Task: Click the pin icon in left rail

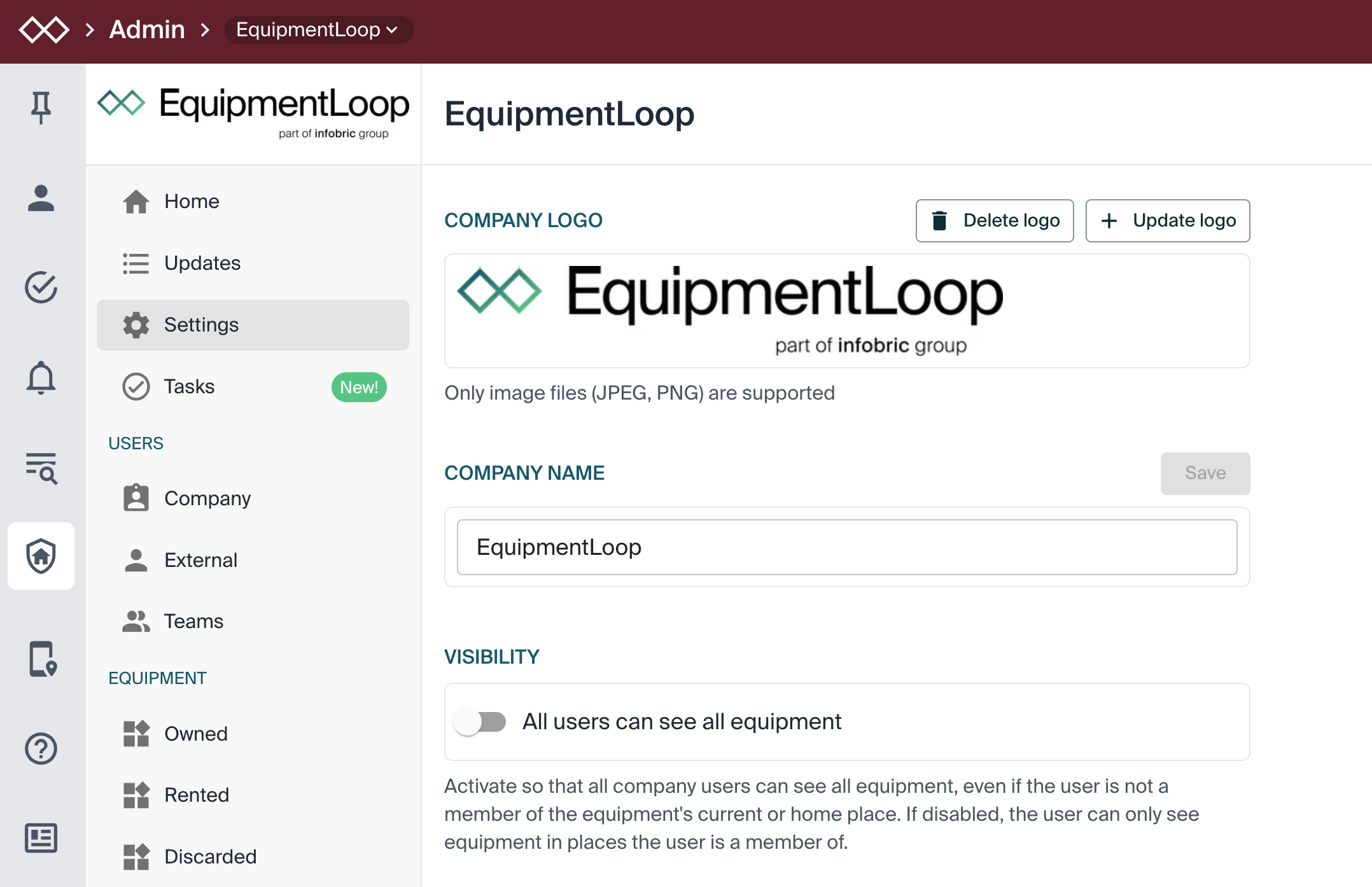Action: [x=41, y=107]
